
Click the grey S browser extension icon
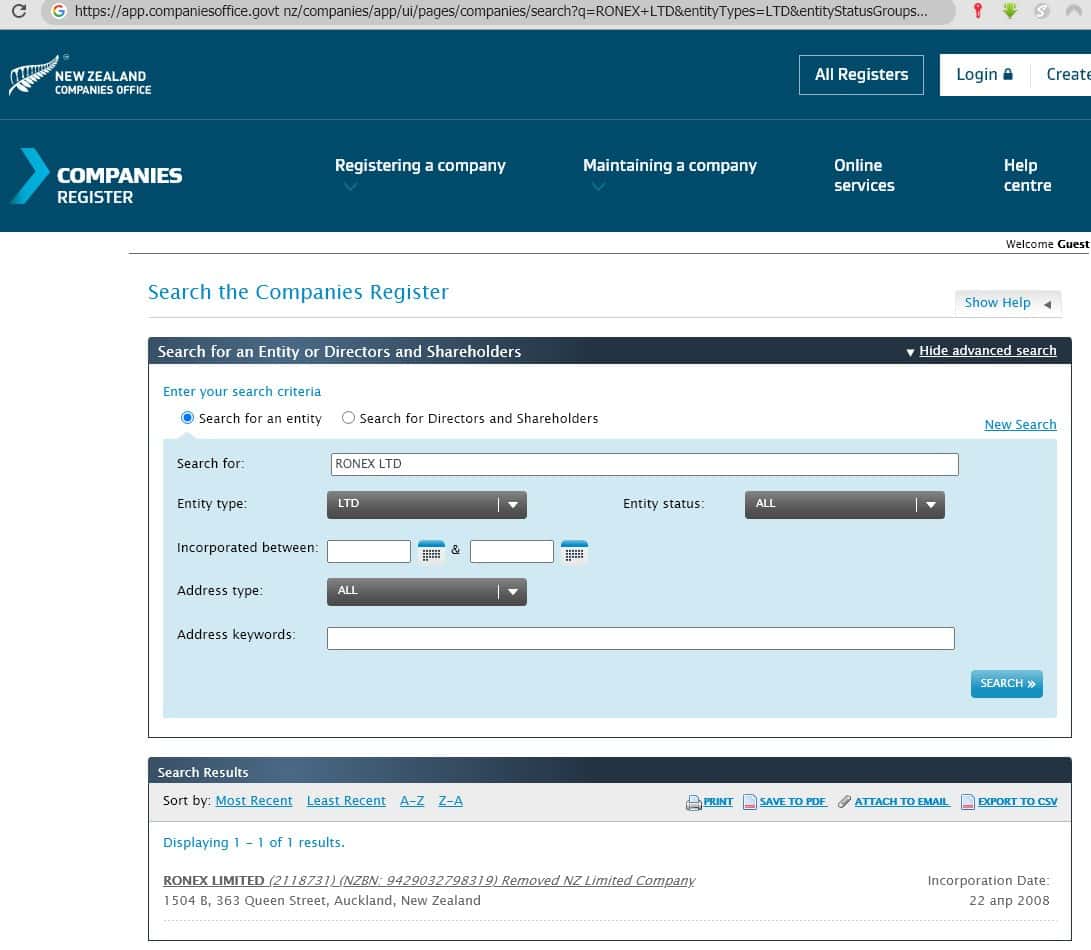coord(1042,10)
